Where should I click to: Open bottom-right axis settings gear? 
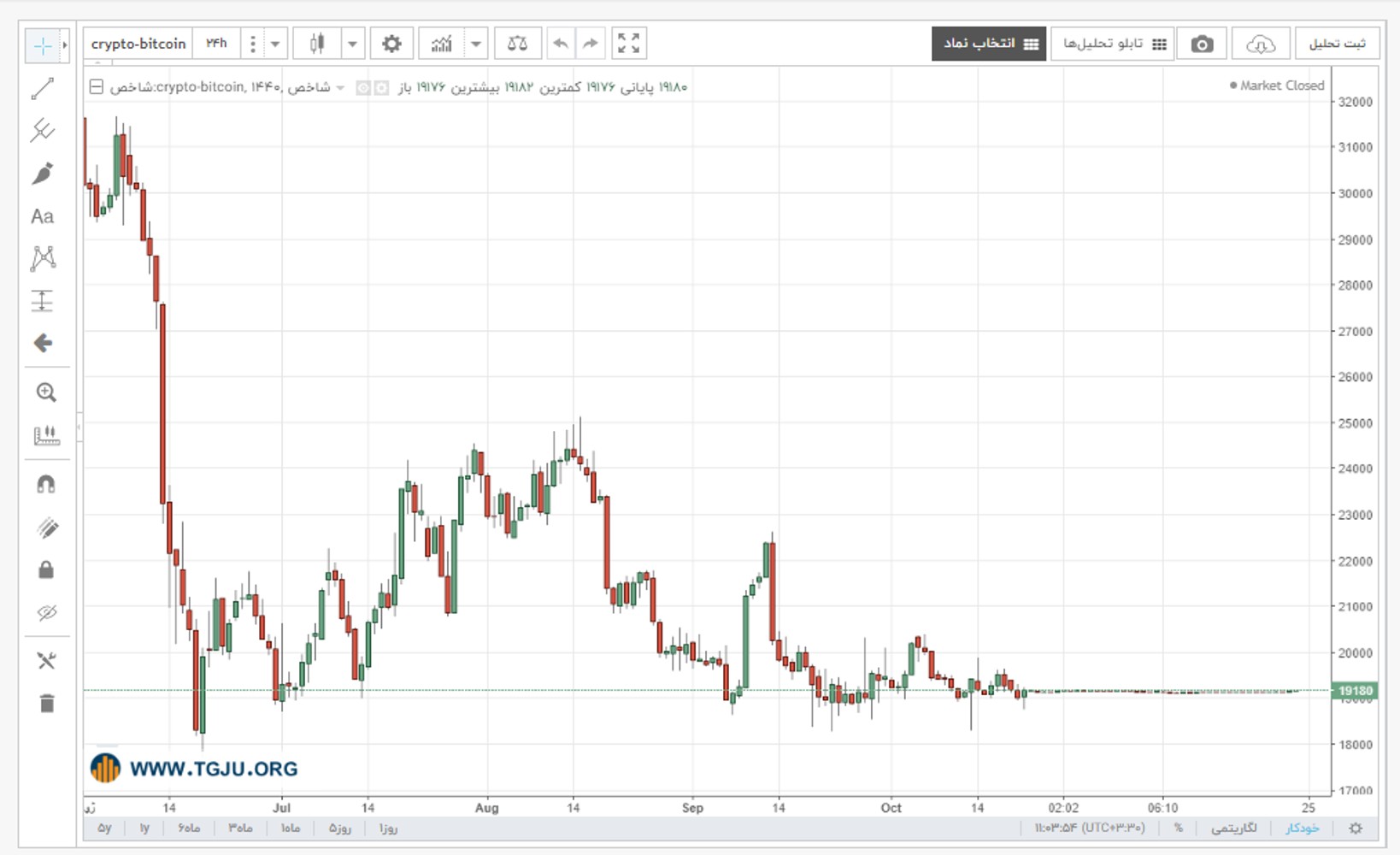pyautogui.click(x=1356, y=828)
